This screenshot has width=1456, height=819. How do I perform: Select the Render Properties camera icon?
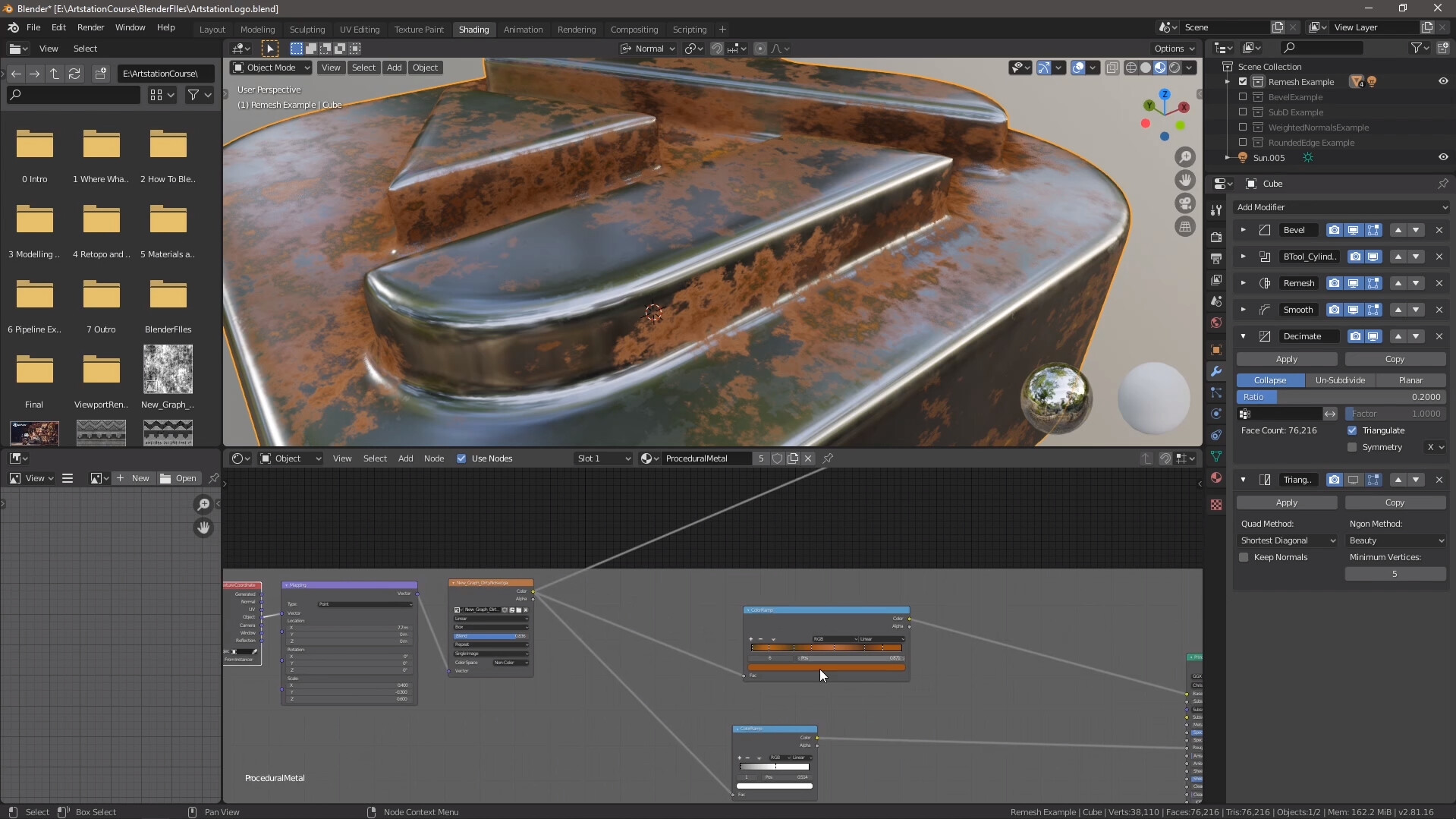[x=1217, y=237]
